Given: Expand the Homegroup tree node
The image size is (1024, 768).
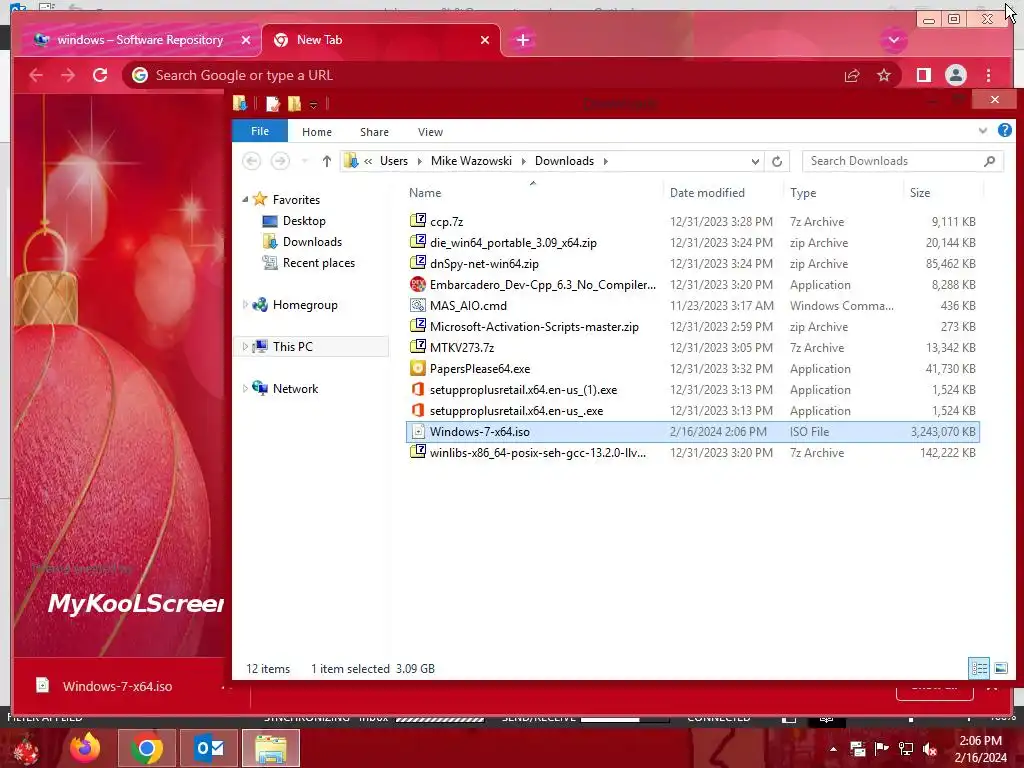Looking at the screenshot, I should click(245, 304).
